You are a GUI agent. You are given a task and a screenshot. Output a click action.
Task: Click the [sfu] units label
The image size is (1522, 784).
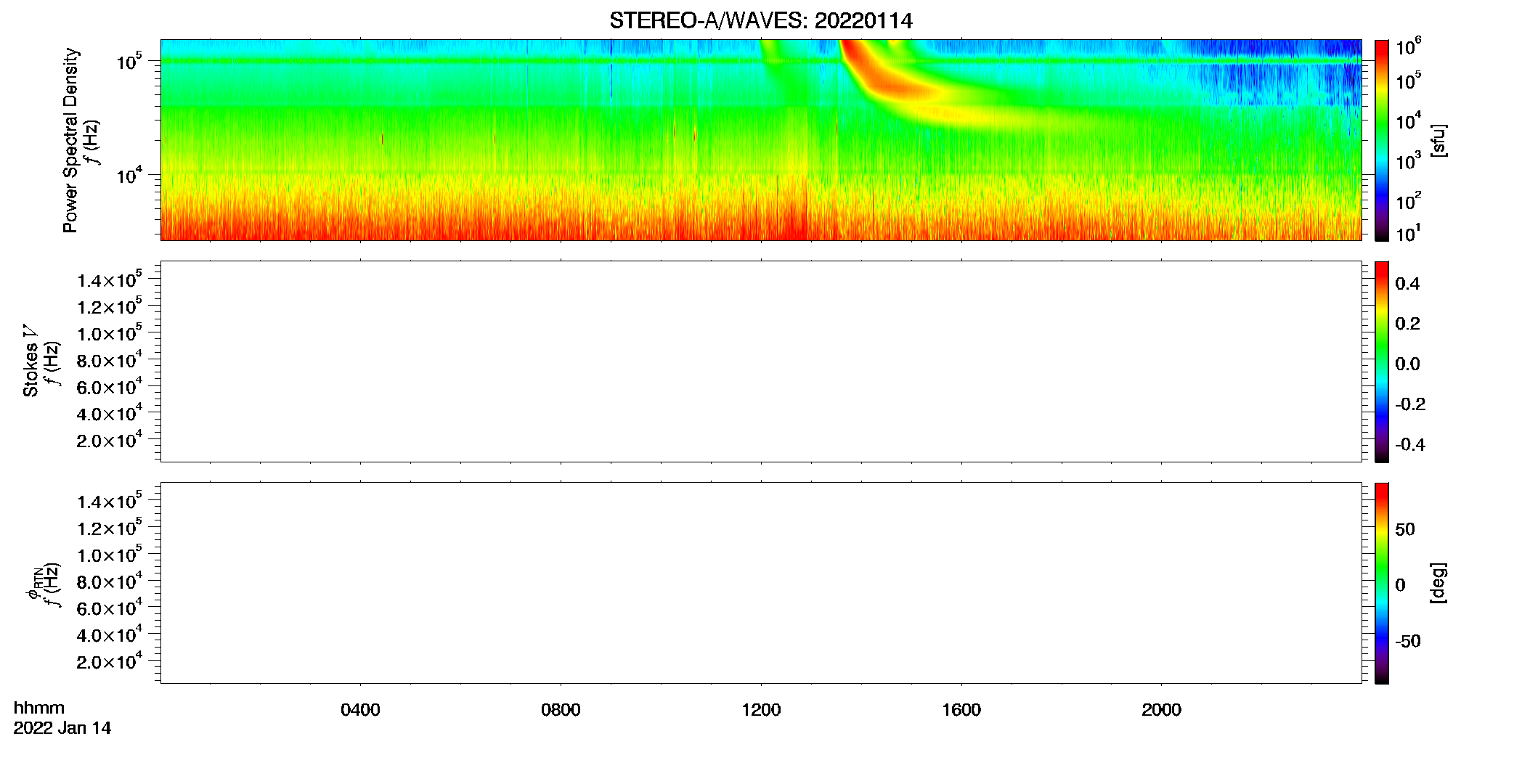[x=1438, y=140]
